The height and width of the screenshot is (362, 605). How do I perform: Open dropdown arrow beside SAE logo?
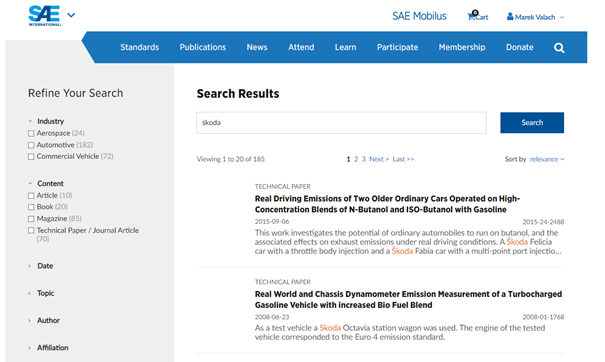coord(71,15)
